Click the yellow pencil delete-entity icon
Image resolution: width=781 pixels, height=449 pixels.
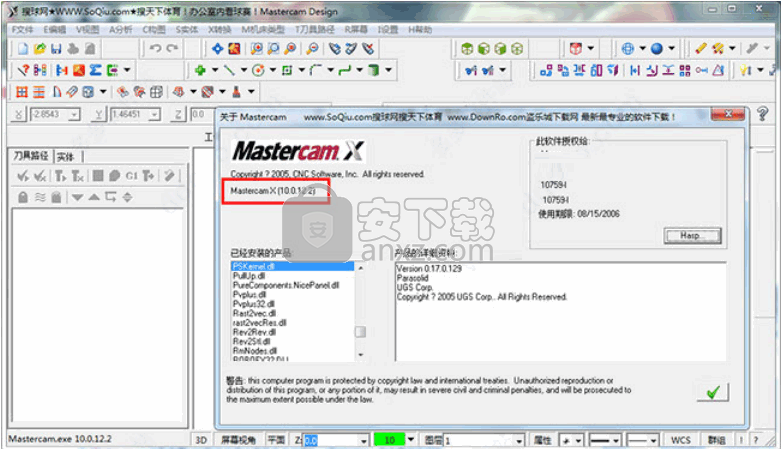701,48
